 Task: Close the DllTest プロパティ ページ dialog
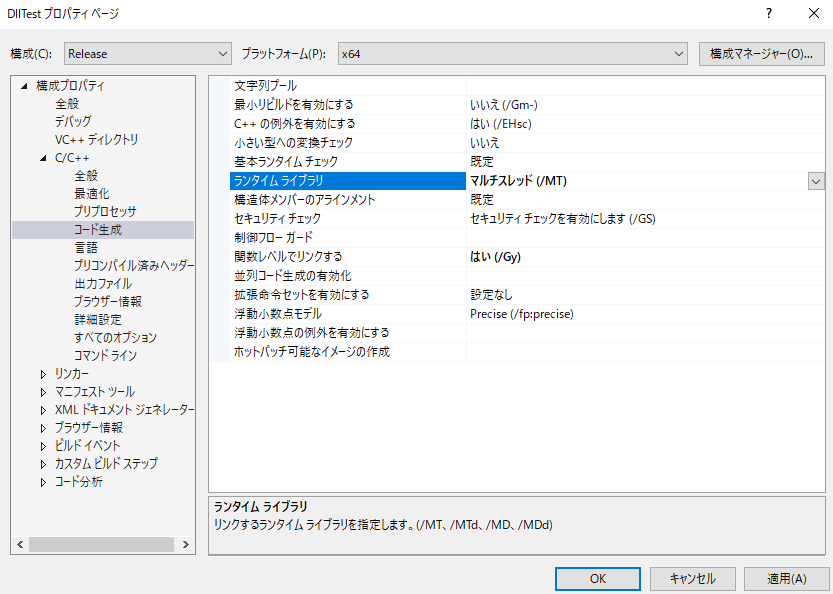pos(813,13)
